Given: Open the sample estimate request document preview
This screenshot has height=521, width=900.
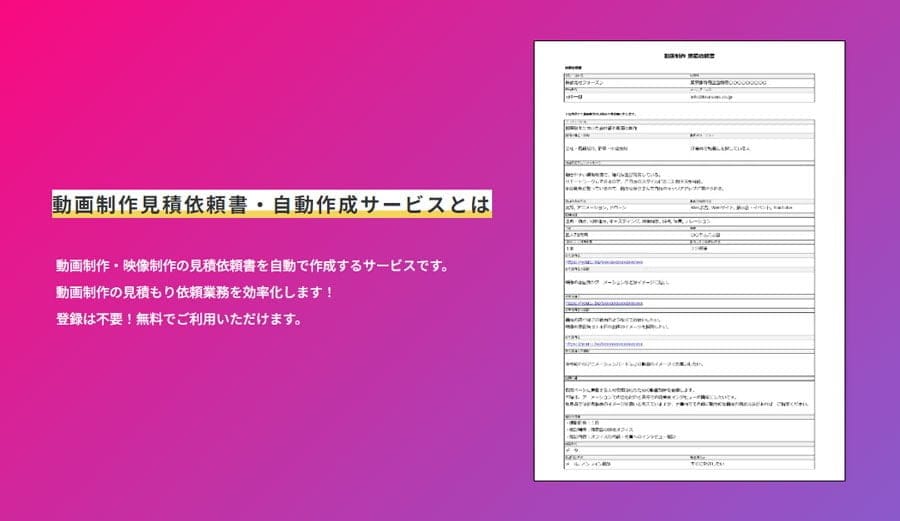Looking at the screenshot, I should tap(689, 260).
